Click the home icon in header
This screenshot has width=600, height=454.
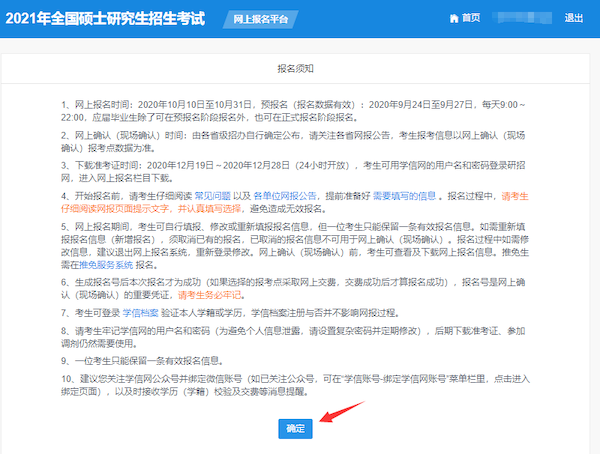(x=456, y=18)
